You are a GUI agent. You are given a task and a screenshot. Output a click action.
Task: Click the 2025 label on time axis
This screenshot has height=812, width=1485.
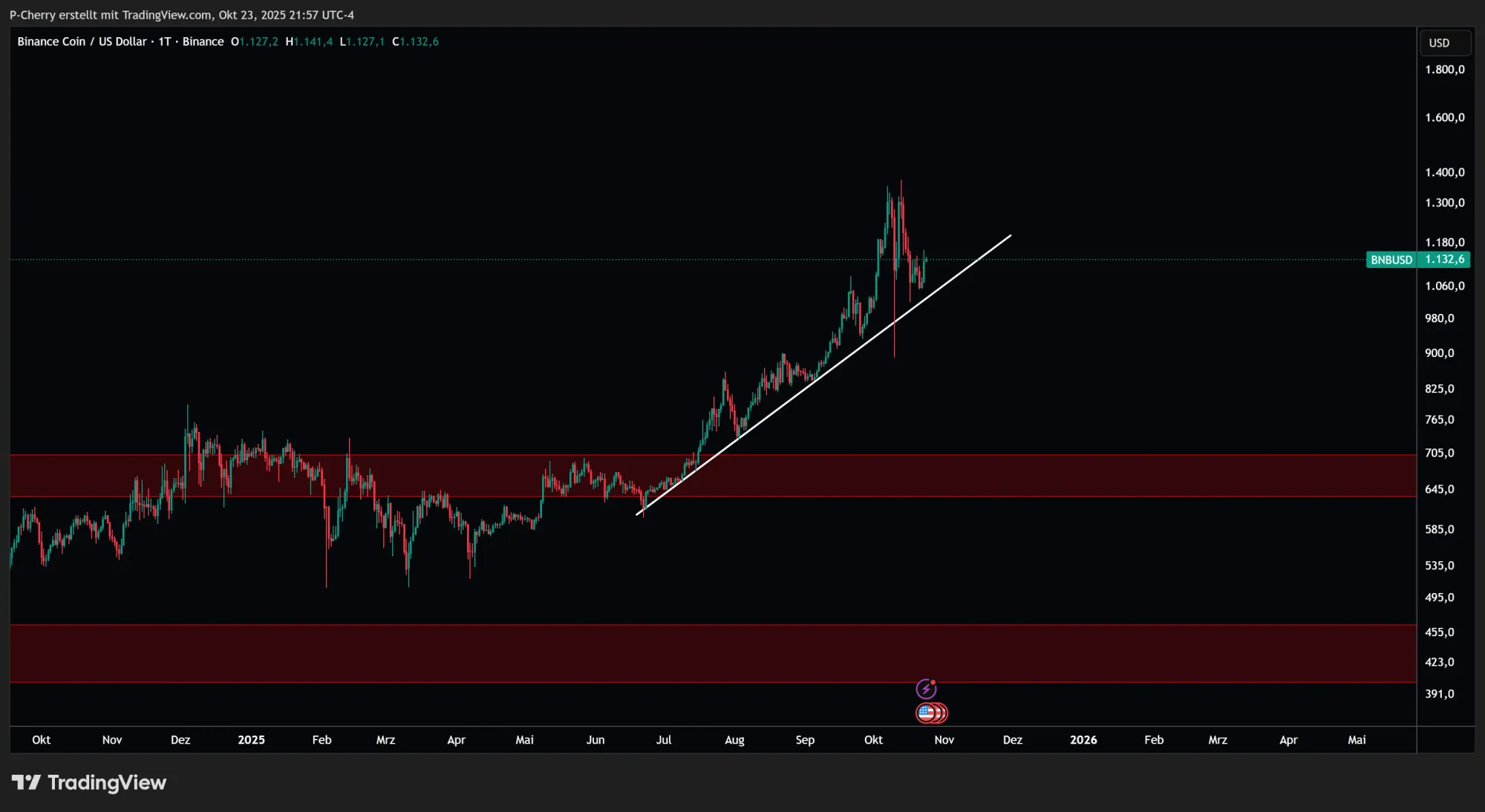pos(251,740)
